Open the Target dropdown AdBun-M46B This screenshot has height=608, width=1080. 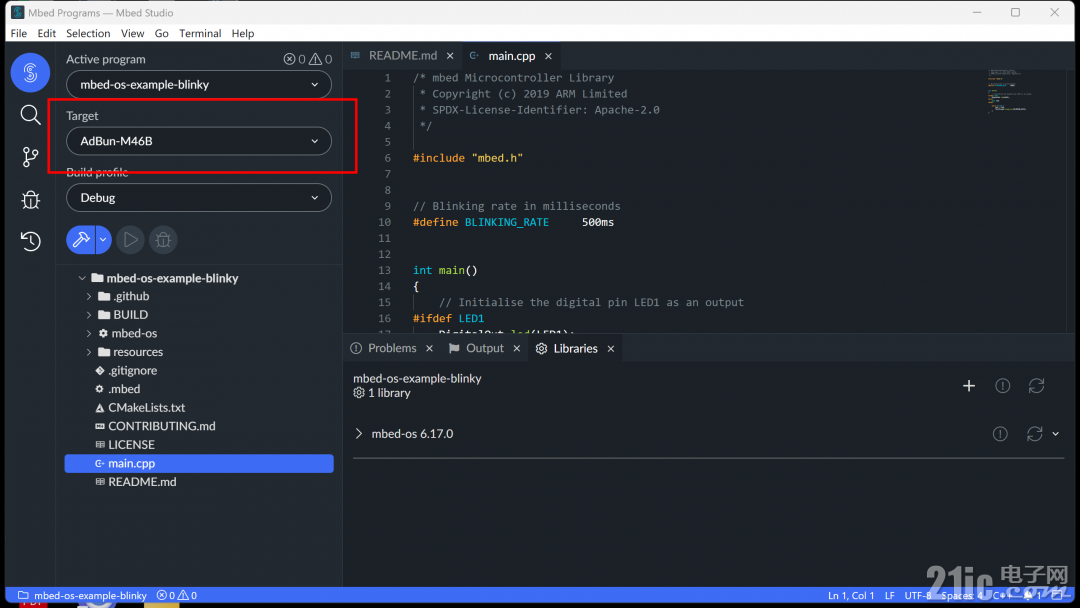(198, 141)
